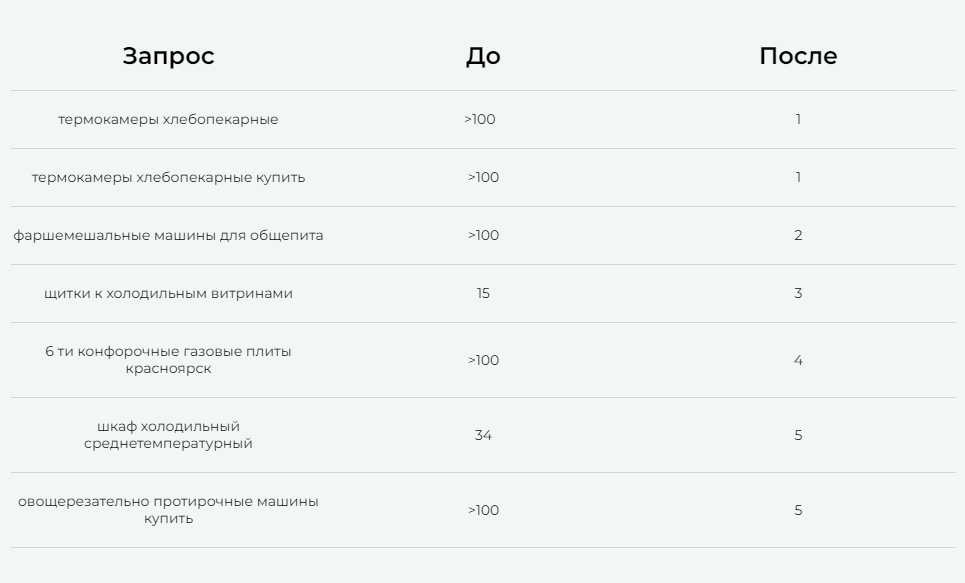Click the ">100" value in the овощерезательно row

coord(483,510)
